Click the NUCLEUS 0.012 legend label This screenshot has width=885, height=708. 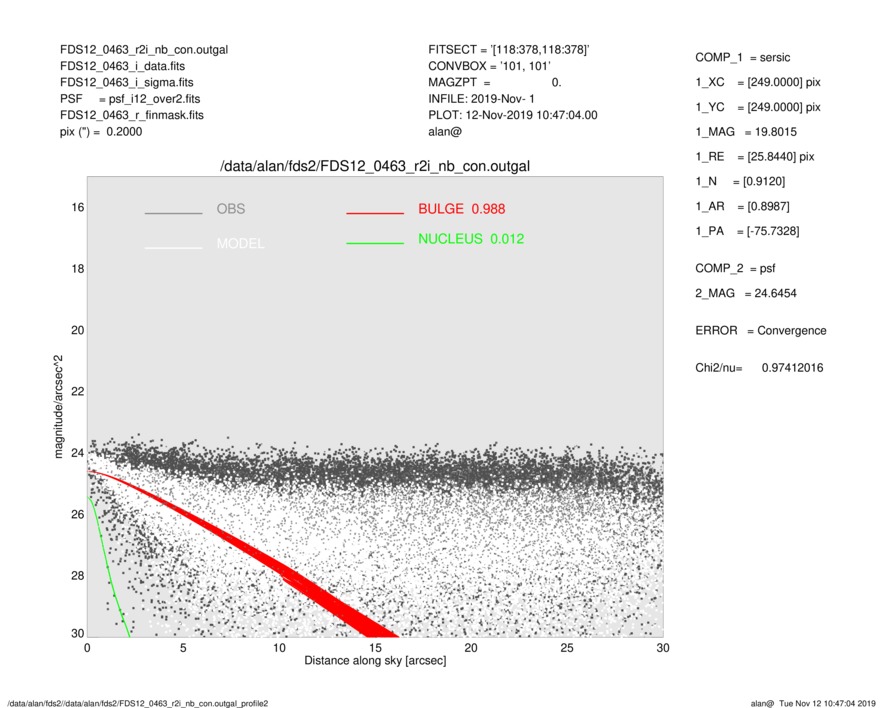coord(471,239)
